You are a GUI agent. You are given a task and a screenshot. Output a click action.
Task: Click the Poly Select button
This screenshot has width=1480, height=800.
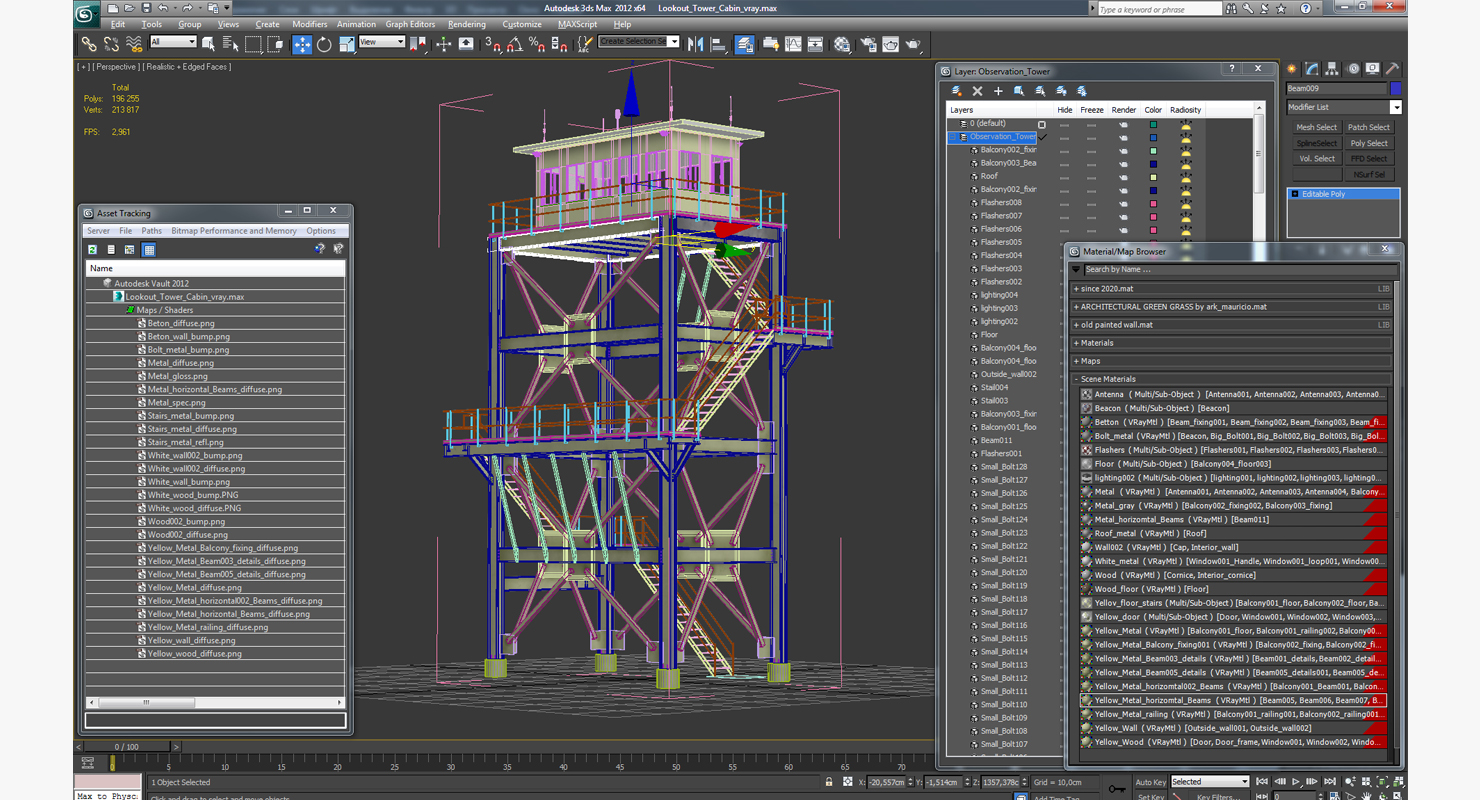[1368, 143]
